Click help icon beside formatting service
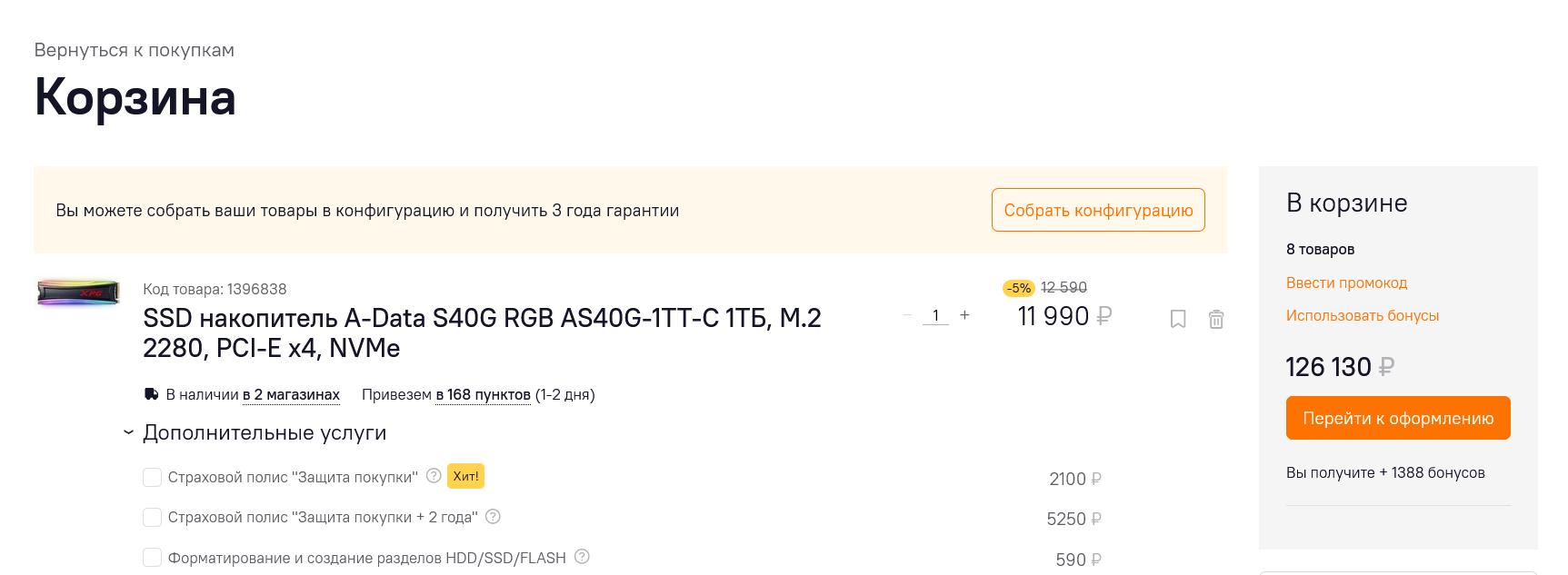The width and height of the screenshot is (1568, 575). (x=582, y=557)
